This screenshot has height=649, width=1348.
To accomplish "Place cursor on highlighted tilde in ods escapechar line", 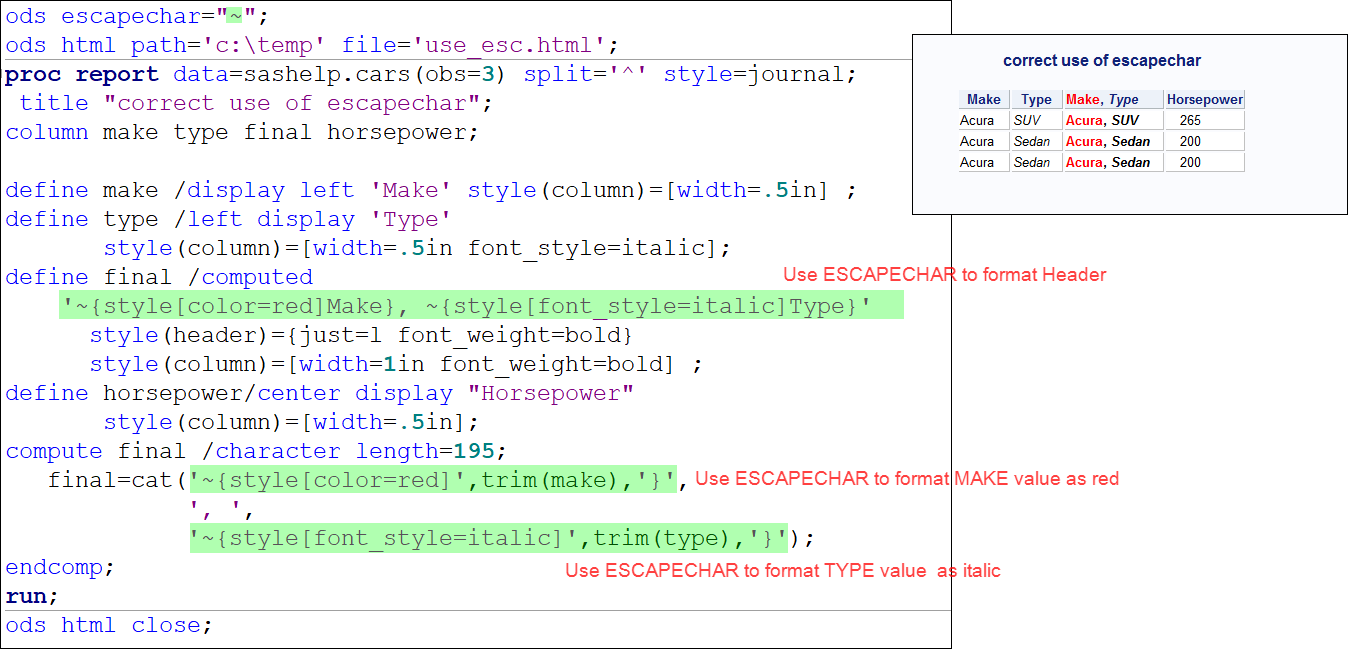I will coord(235,17).
